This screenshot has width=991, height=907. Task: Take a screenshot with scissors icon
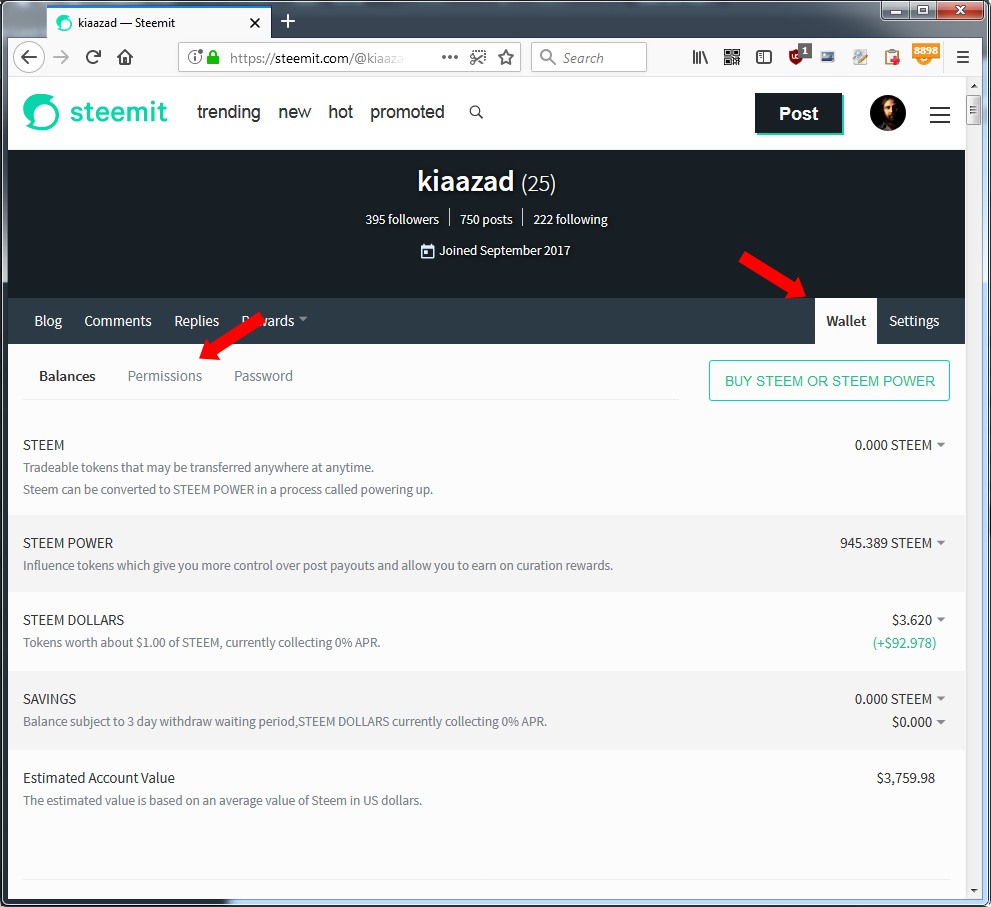point(478,58)
